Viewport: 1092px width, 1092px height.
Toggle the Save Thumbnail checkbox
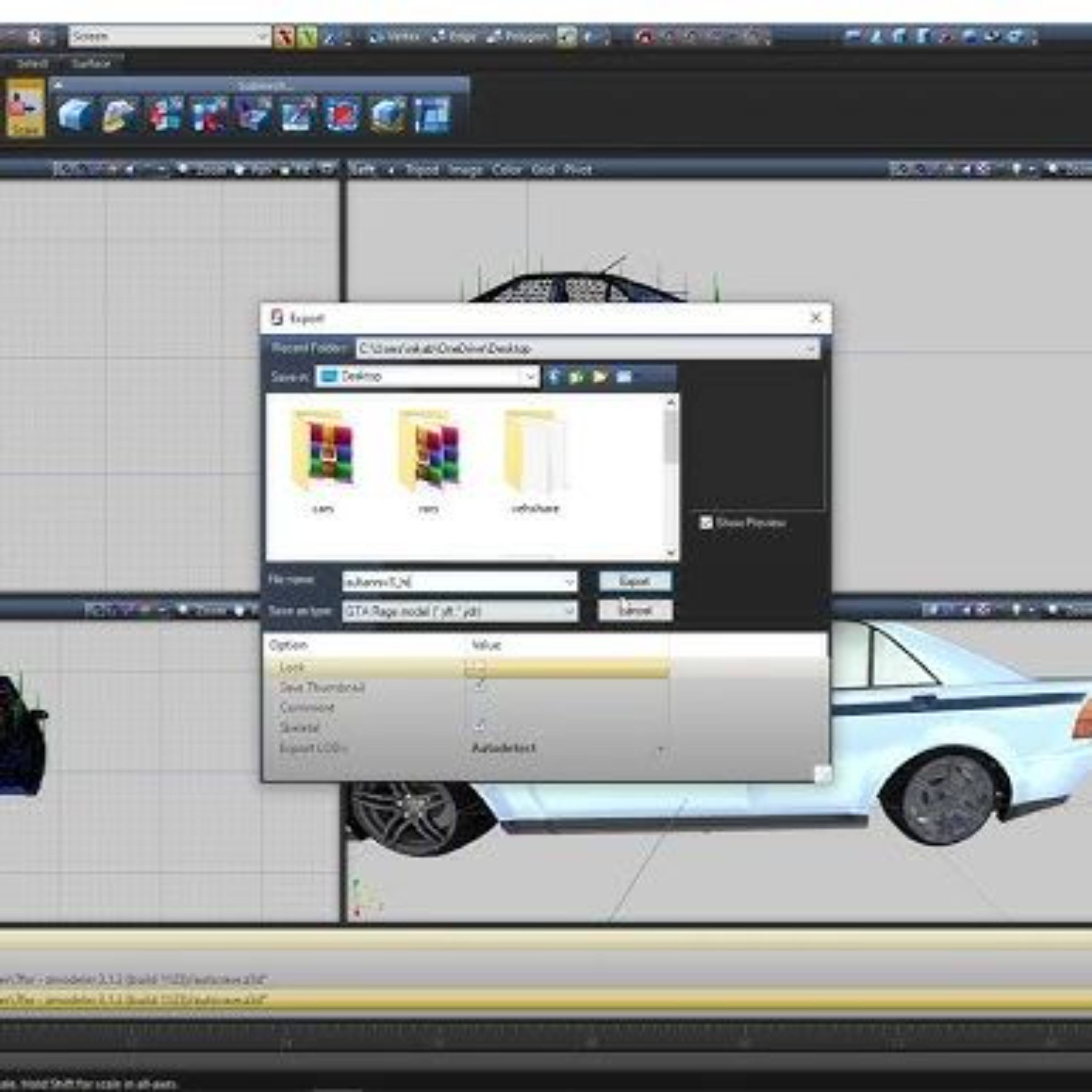pyautogui.click(x=479, y=687)
